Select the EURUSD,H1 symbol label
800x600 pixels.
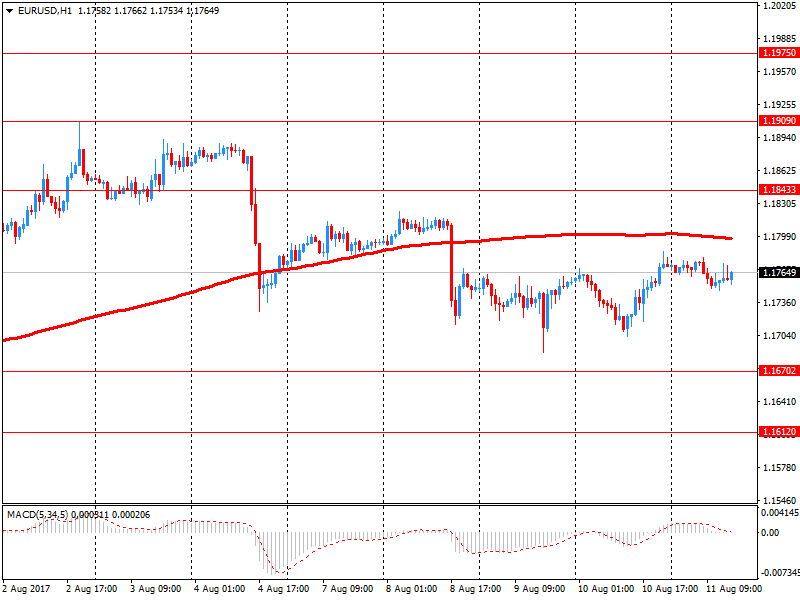tap(45, 11)
